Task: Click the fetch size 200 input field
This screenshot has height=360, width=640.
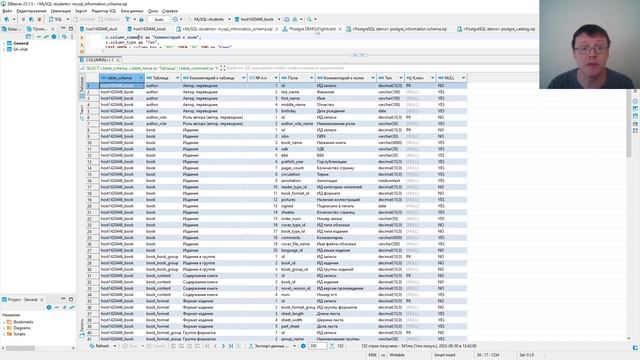Action: [318, 346]
